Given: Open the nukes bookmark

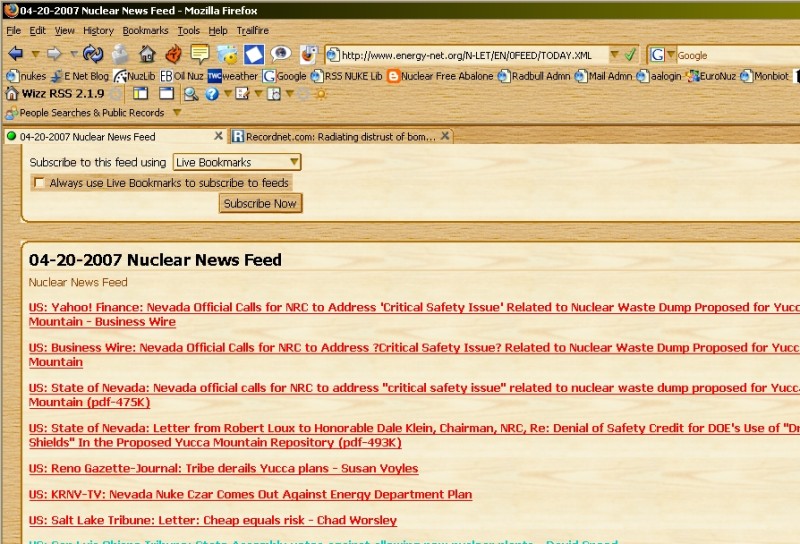Looking at the screenshot, I should [x=27, y=76].
